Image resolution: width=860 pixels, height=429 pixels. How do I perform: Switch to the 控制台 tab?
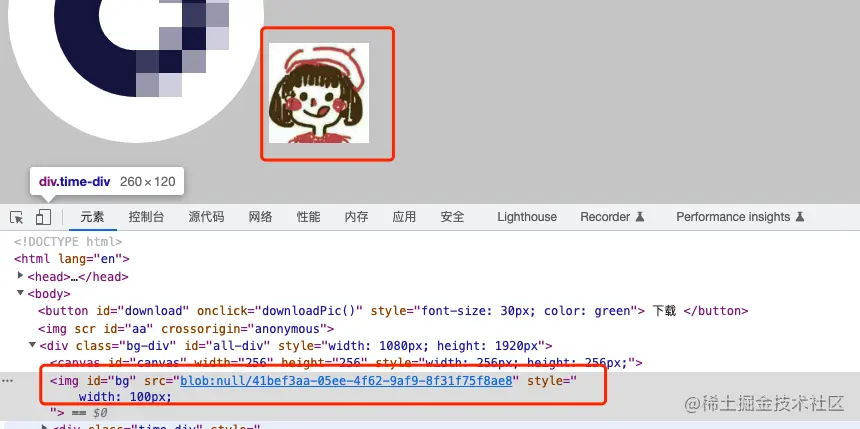click(x=146, y=217)
